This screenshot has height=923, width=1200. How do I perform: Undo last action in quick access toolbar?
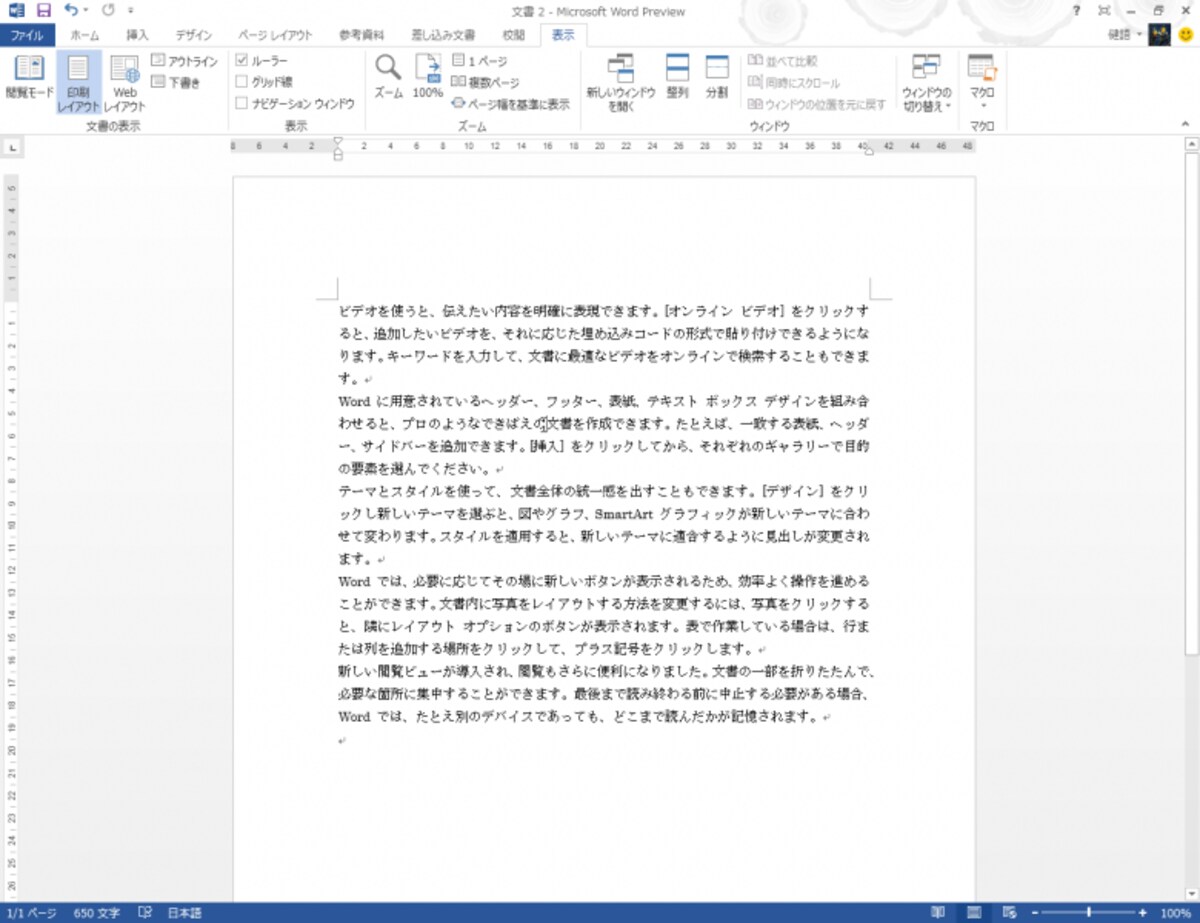pyautogui.click(x=70, y=11)
